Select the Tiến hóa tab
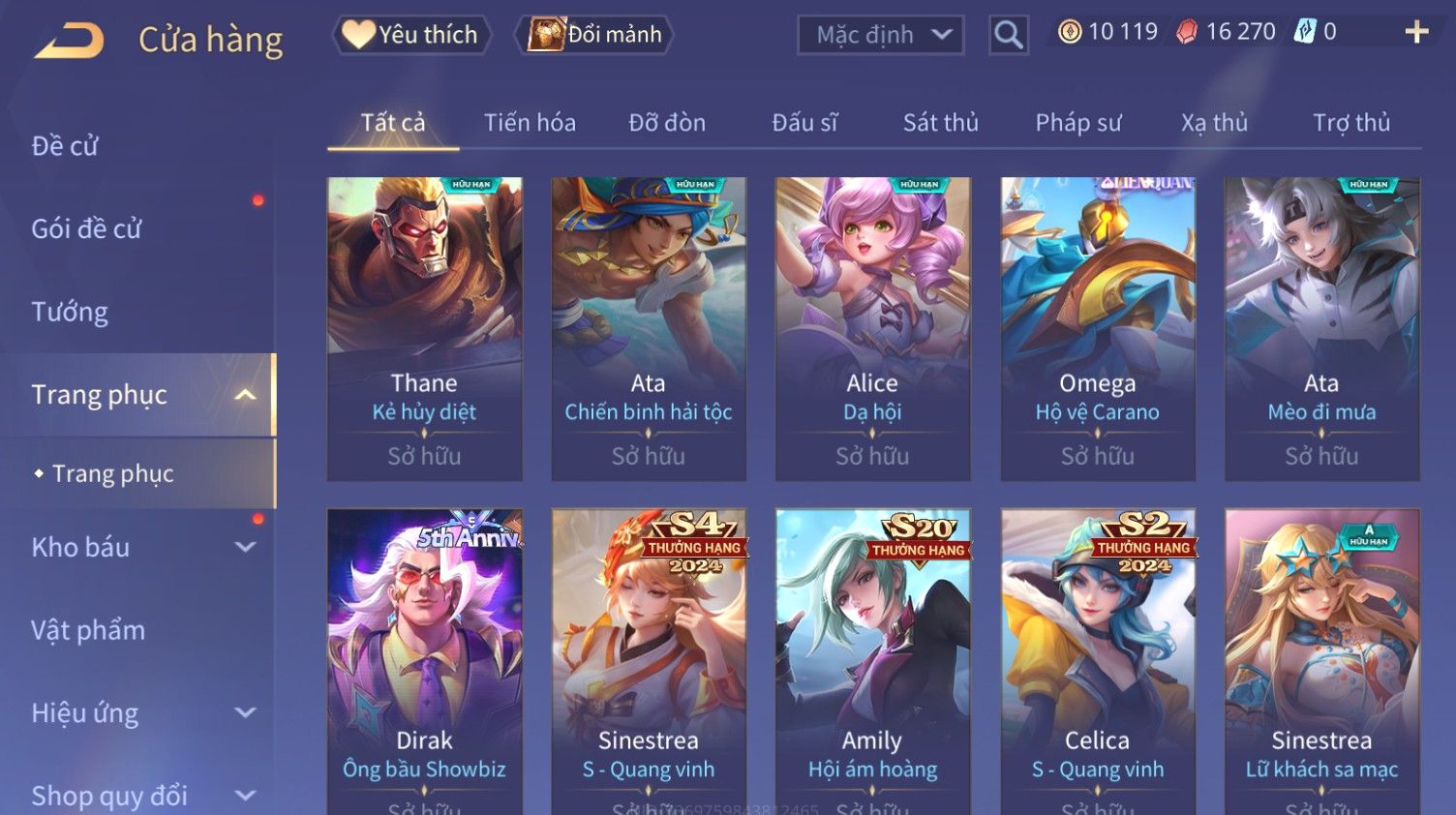Image resolution: width=1456 pixels, height=815 pixels. tap(530, 123)
